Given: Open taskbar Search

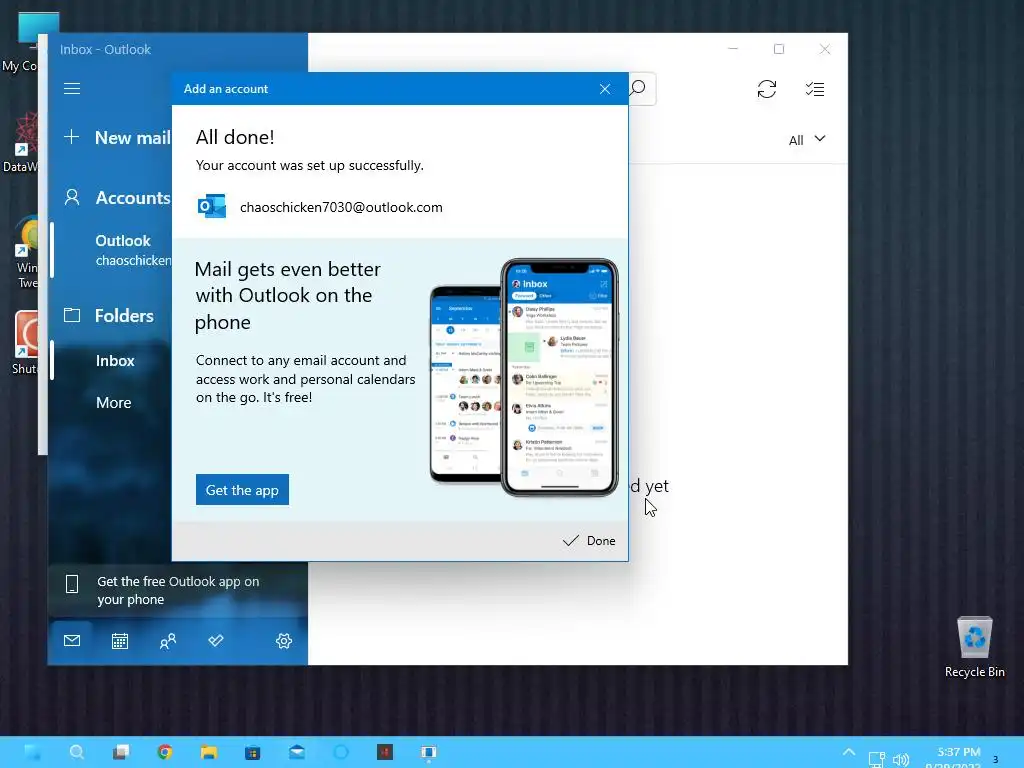Looking at the screenshot, I should point(76,752).
